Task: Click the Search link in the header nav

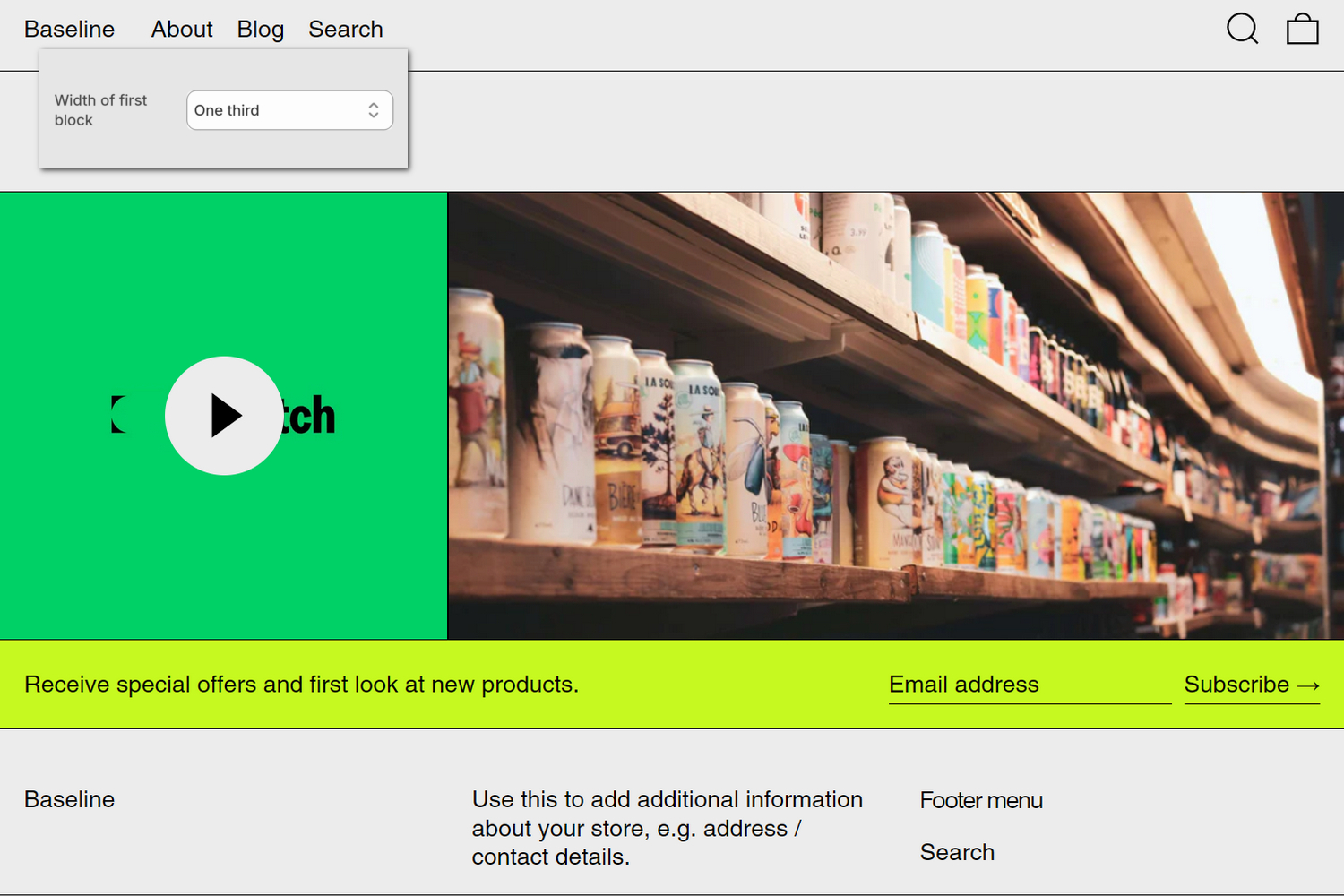Action: click(x=345, y=28)
